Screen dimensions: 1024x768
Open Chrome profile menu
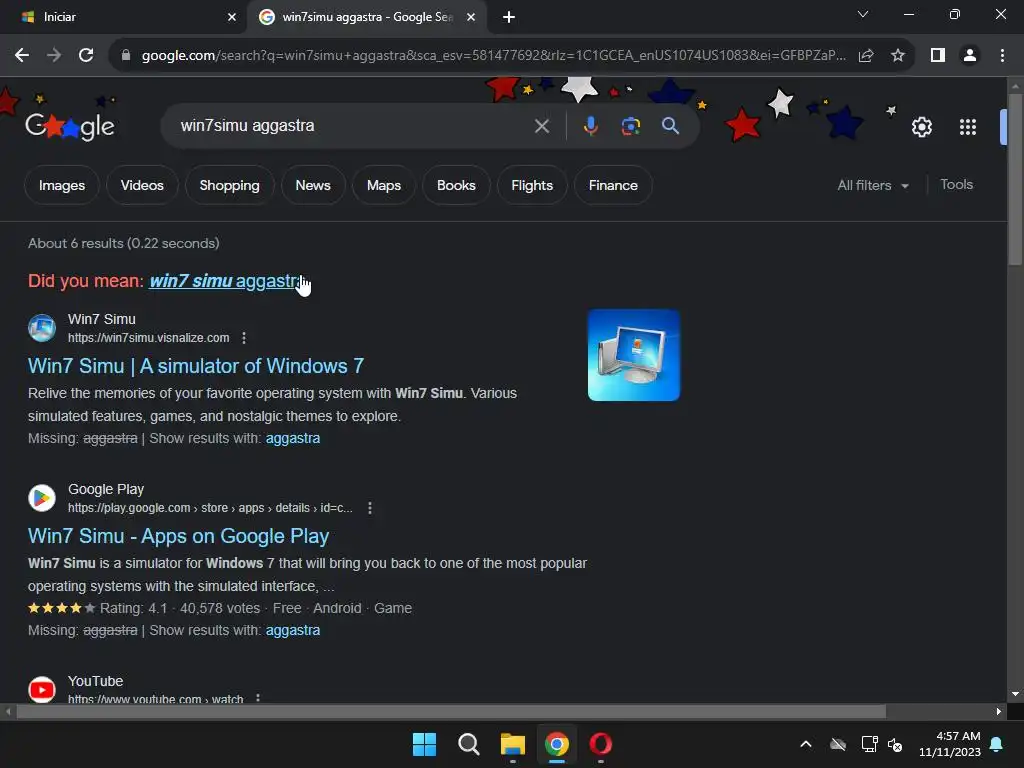[970, 56]
